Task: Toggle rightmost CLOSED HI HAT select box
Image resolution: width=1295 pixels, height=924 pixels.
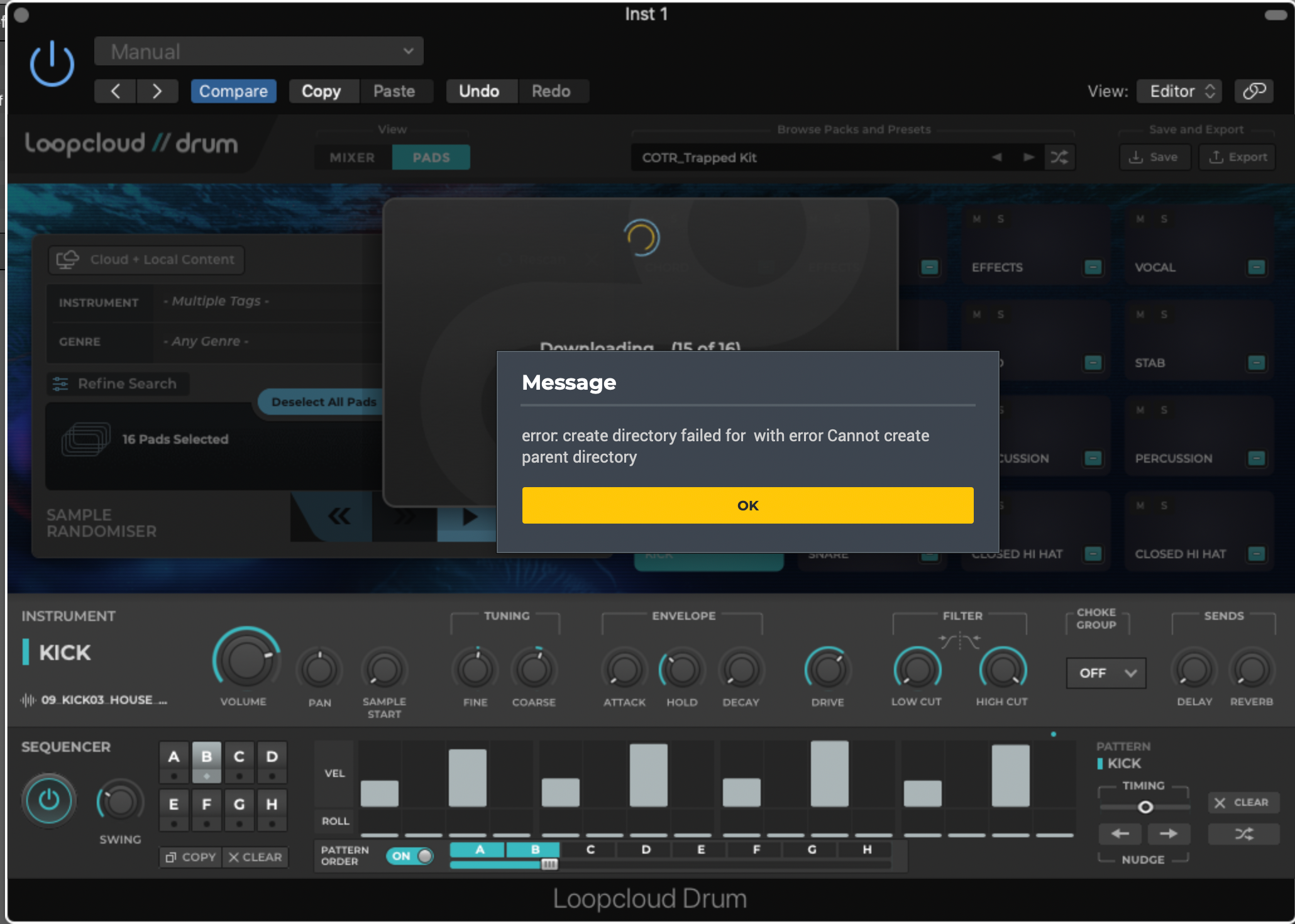Action: click(1256, 554)
